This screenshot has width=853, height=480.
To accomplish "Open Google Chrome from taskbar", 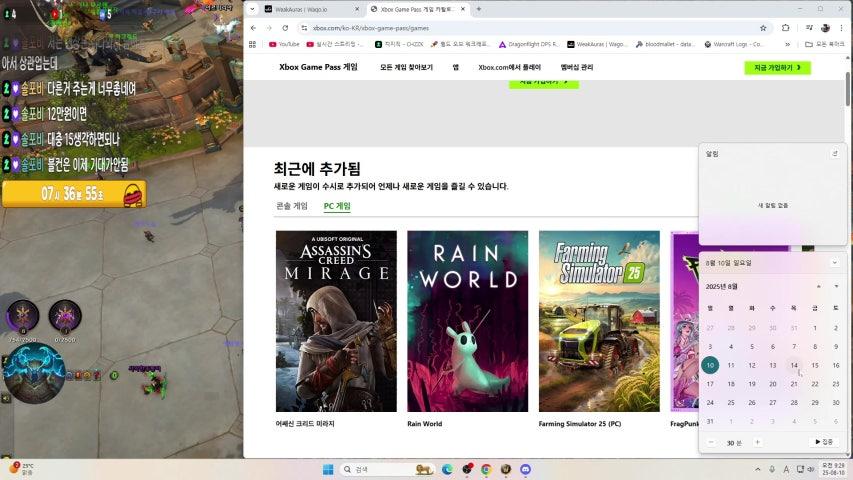I will 486,470.
